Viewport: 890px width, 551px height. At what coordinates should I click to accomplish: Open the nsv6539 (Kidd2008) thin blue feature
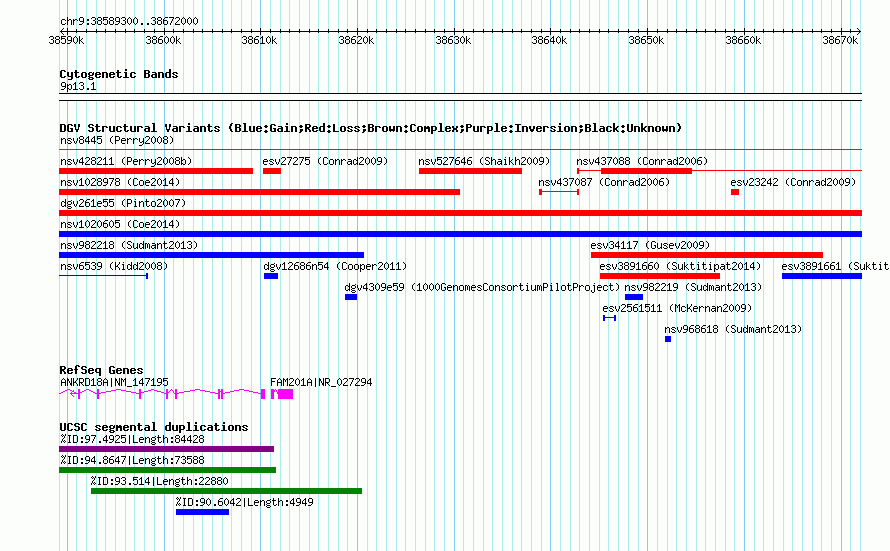pos(103,276)
